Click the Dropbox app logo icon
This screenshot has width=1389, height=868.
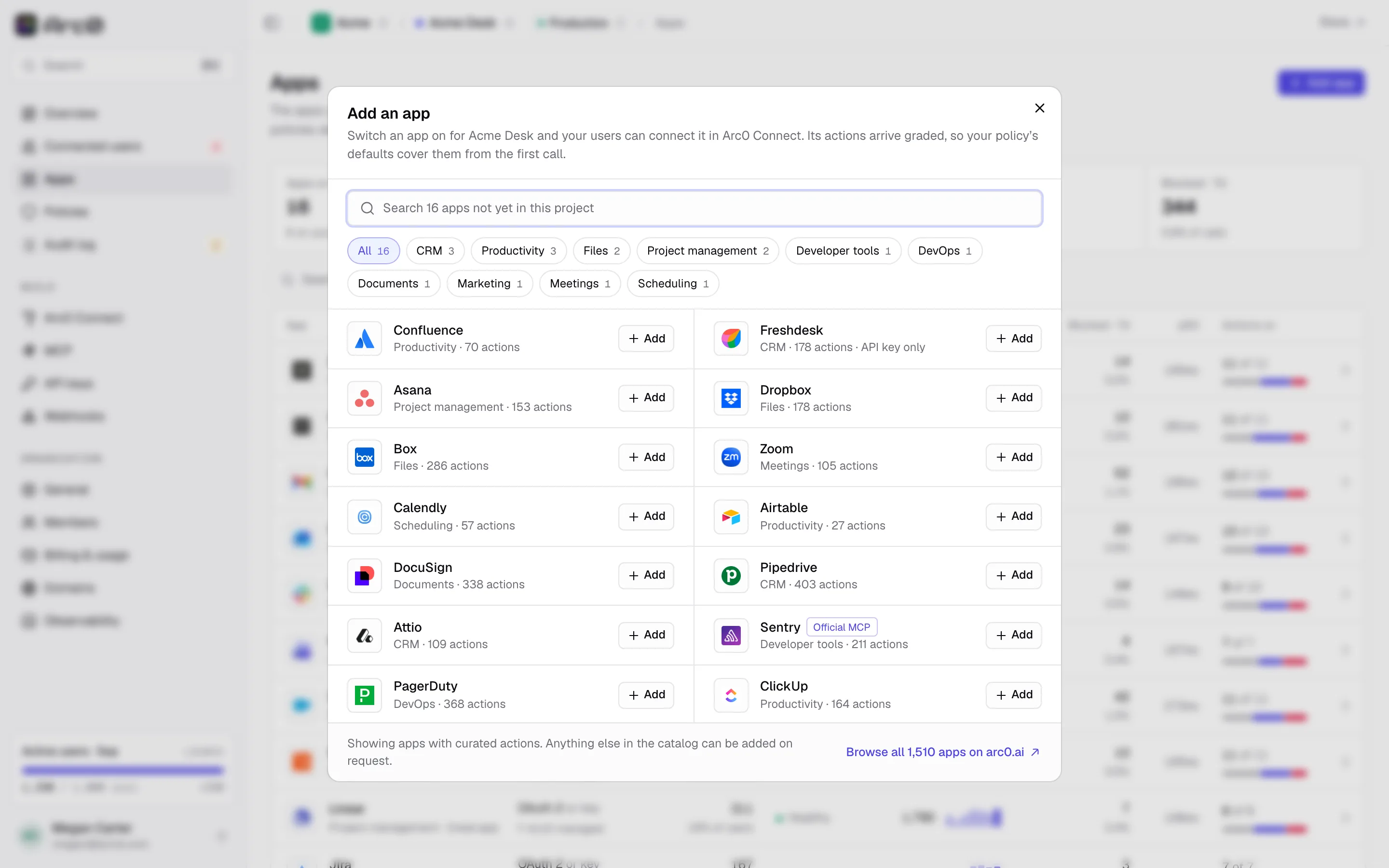tap(731, 398)
